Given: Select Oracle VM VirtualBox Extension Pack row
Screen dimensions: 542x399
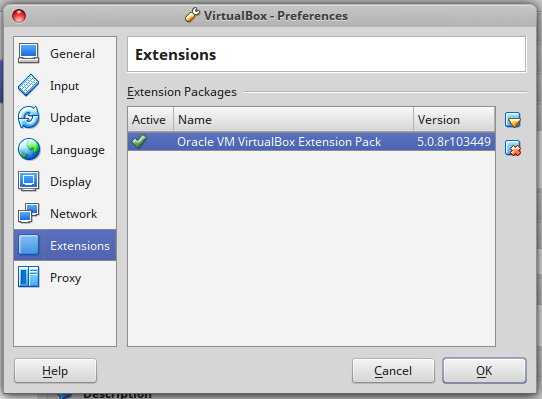Looking at the screenshot, I should click(x=311, y=141).
